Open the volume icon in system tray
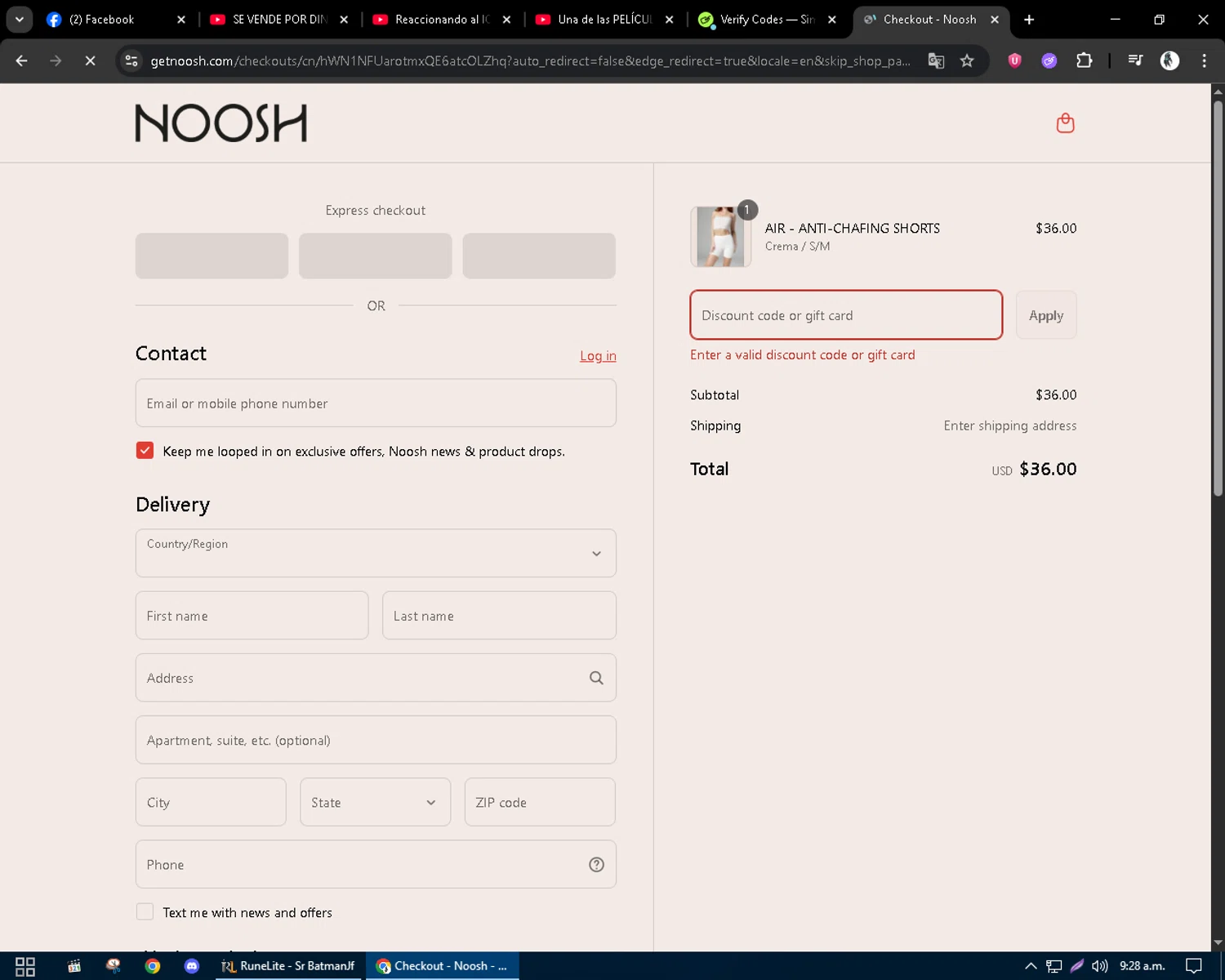Screen dimensions: 1225x980 (x=1100, y=966)
